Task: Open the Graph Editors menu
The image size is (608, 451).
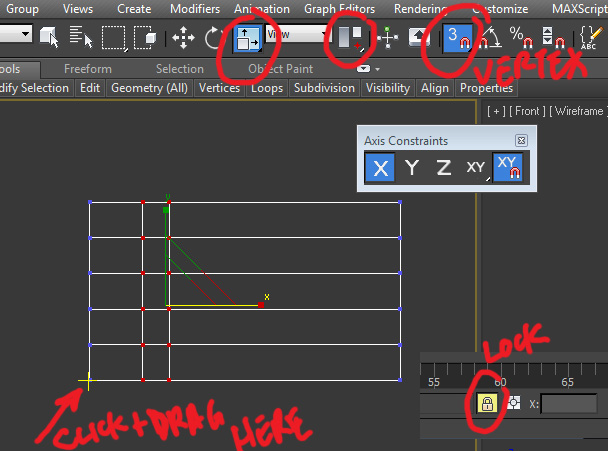Action: 339,9
